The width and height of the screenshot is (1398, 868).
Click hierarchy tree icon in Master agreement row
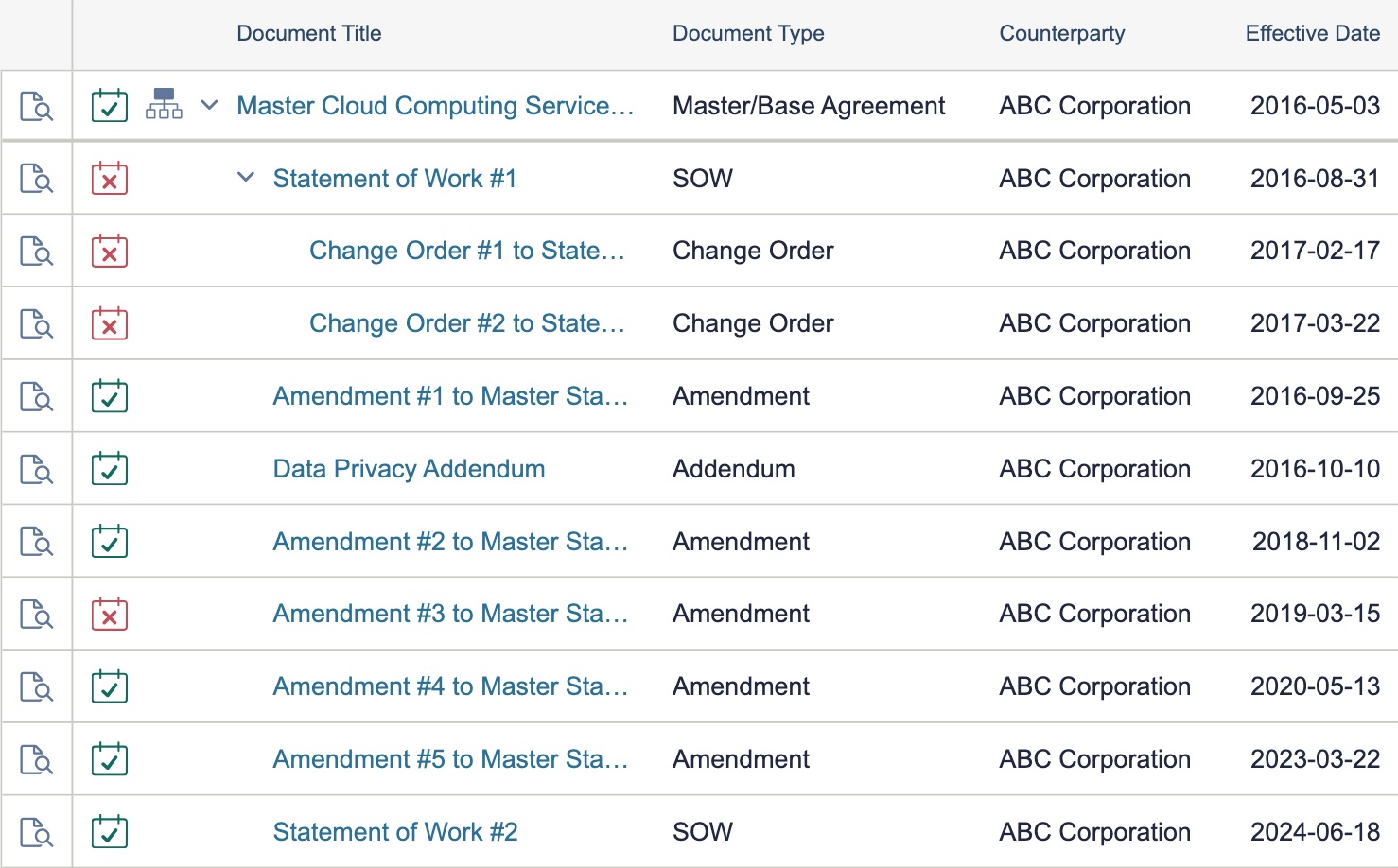point(164,104)
